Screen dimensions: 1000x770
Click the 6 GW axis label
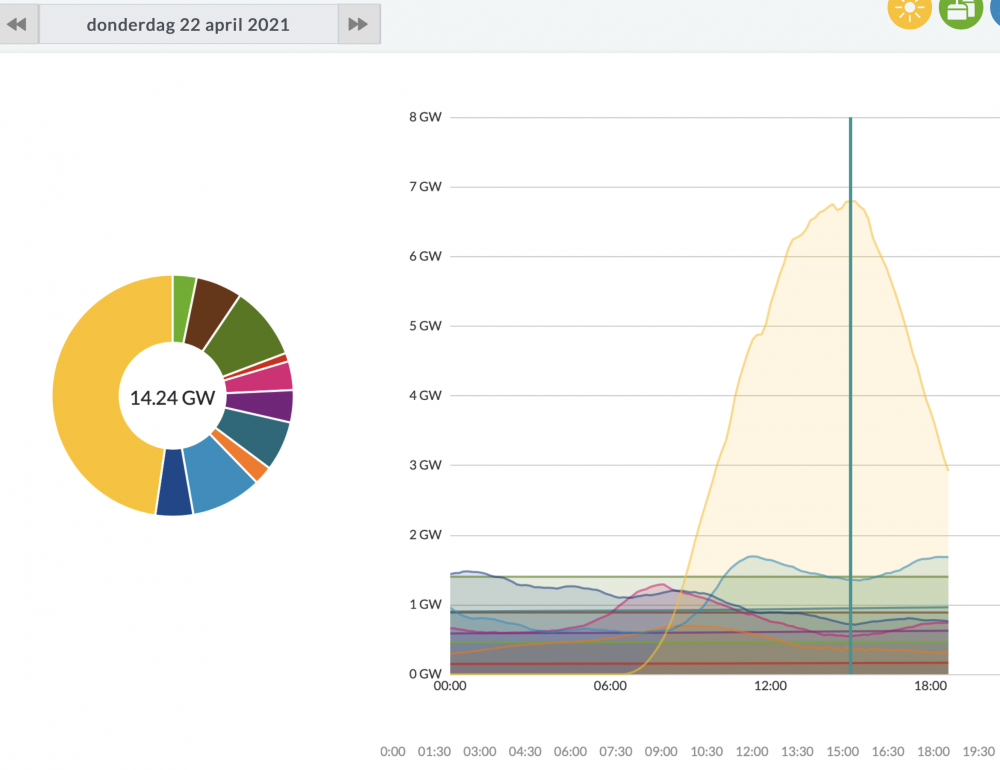425,256
